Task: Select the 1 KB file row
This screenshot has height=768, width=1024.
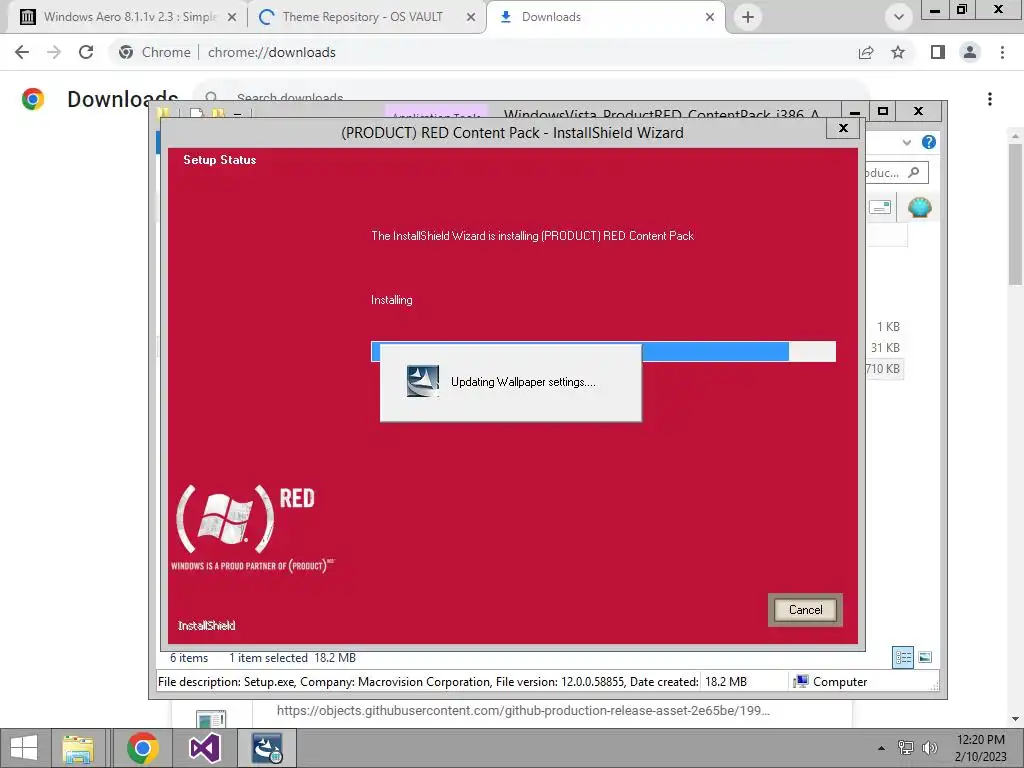Action: tap(888, 327)
